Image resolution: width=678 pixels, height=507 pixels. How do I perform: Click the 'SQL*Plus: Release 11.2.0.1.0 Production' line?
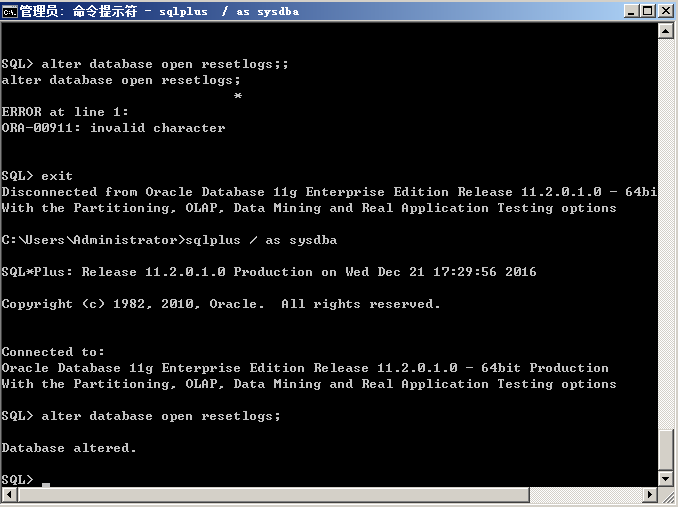pyautogui.click(x=269, y=272)
